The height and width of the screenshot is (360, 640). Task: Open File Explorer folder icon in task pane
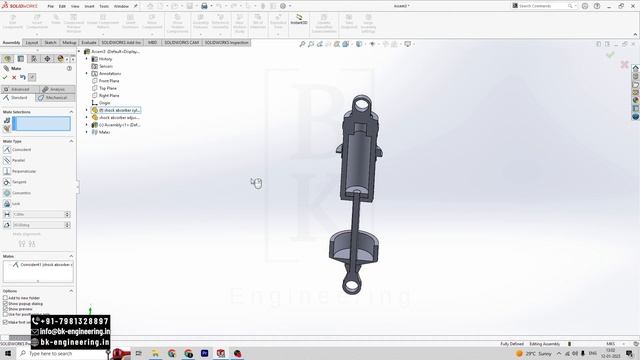coord(636,84)
